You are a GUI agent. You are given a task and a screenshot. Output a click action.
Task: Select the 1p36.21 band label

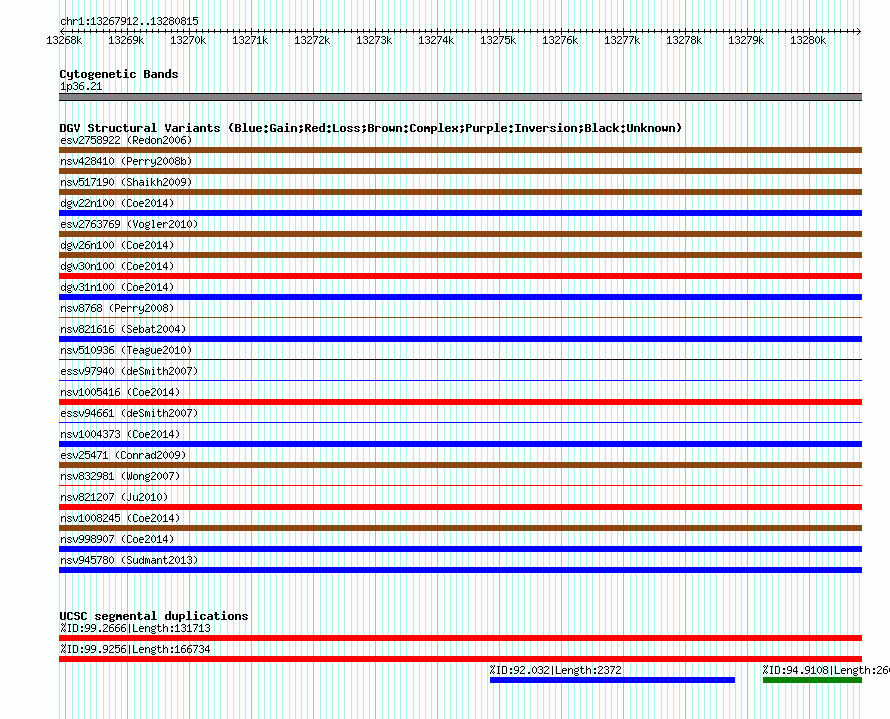click(x=81, y=86)
